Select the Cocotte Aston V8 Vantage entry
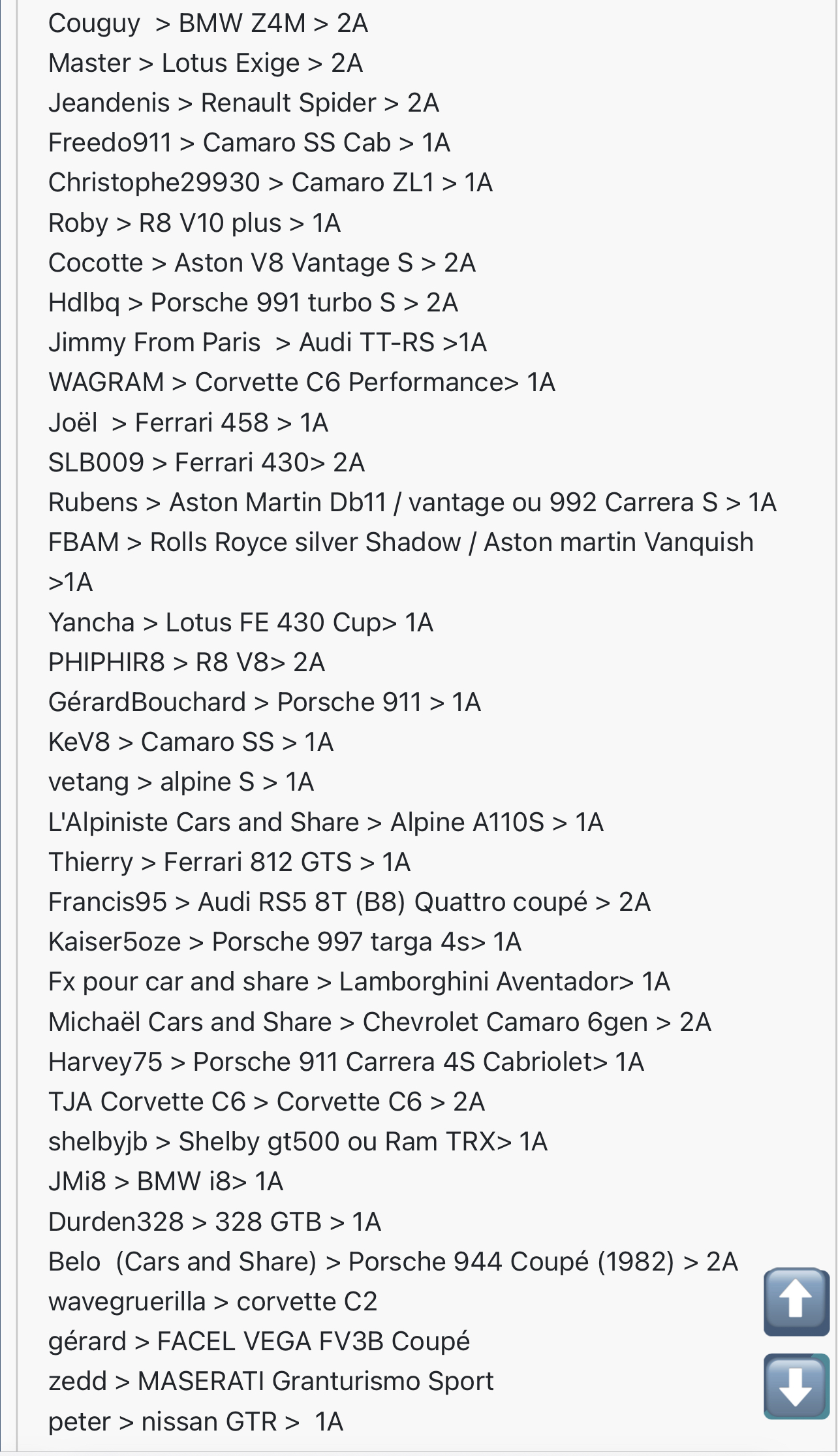Image resolution: width=838 pixels, height=1456 pixels. 262,263
